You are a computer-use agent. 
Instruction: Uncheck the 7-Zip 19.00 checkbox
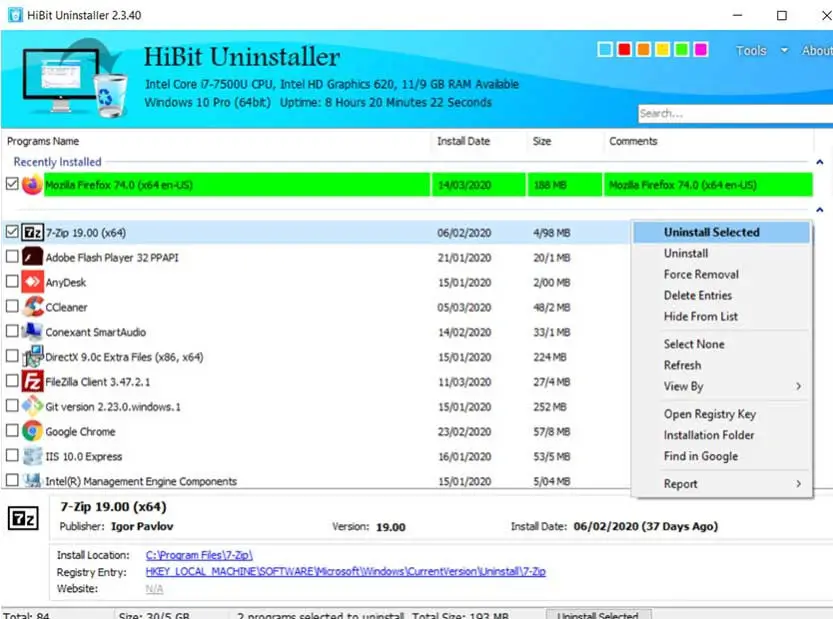tap(12, 232)
